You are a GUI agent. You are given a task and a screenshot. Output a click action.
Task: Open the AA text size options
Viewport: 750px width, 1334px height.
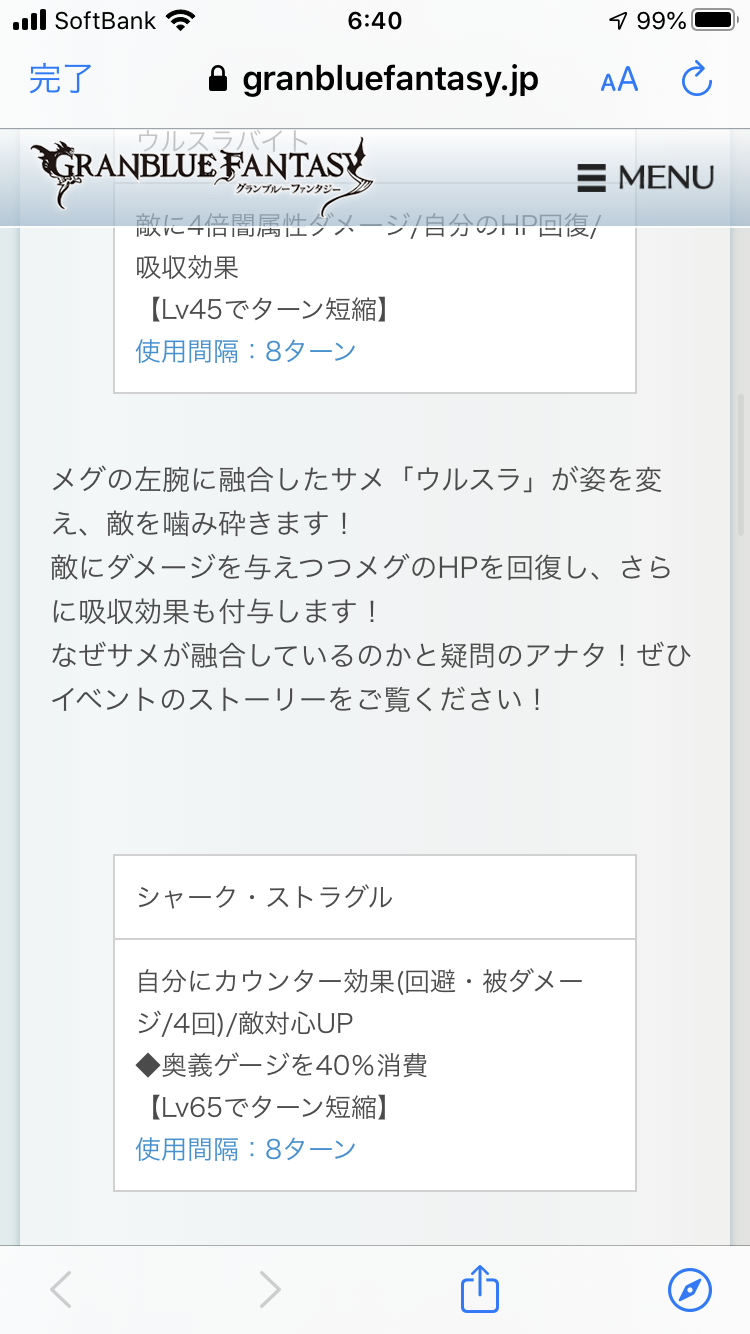point(619,80)
